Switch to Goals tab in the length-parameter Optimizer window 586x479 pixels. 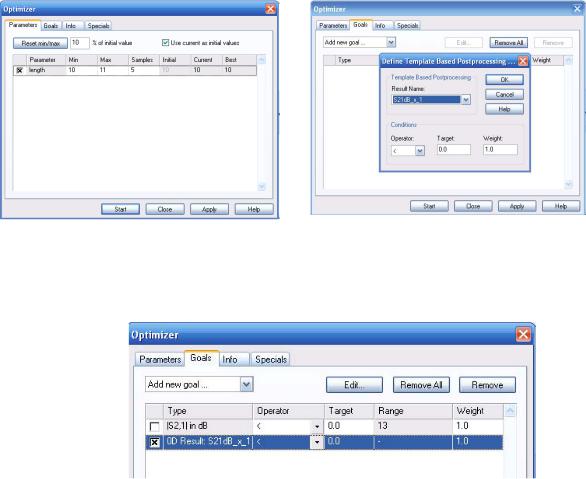coord(50,26)
